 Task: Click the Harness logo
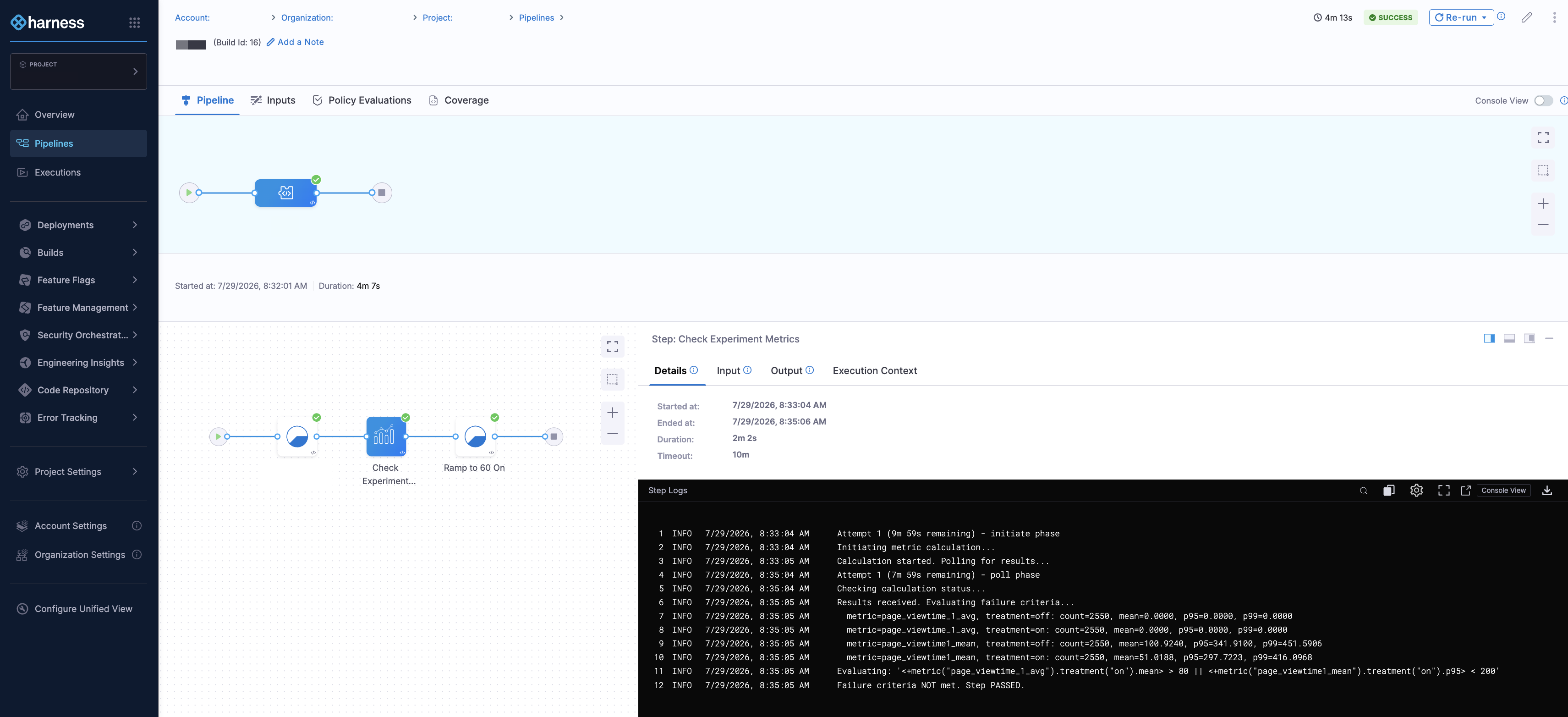[48, 22]
